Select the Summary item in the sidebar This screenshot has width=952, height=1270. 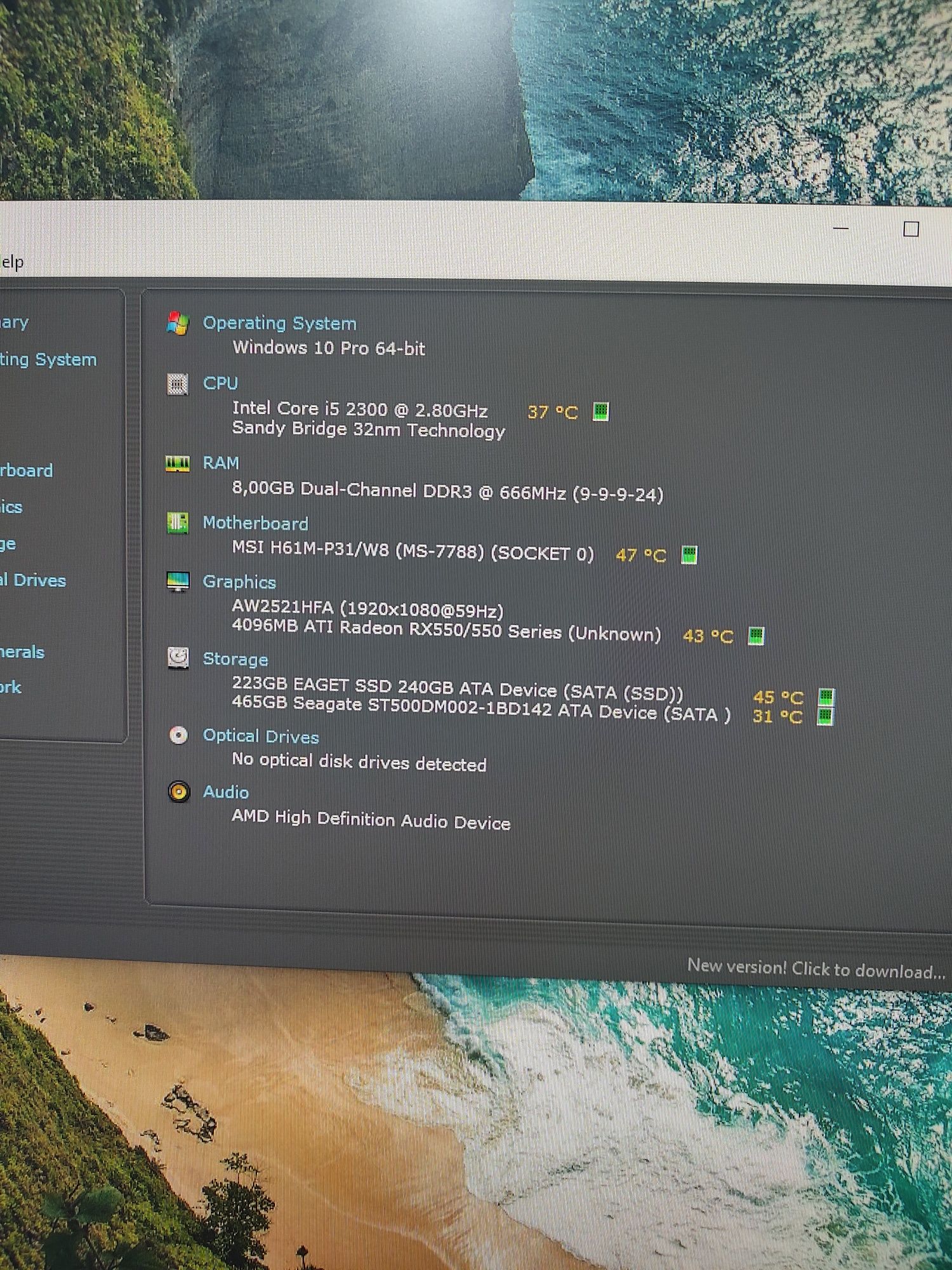click(14, 323)
